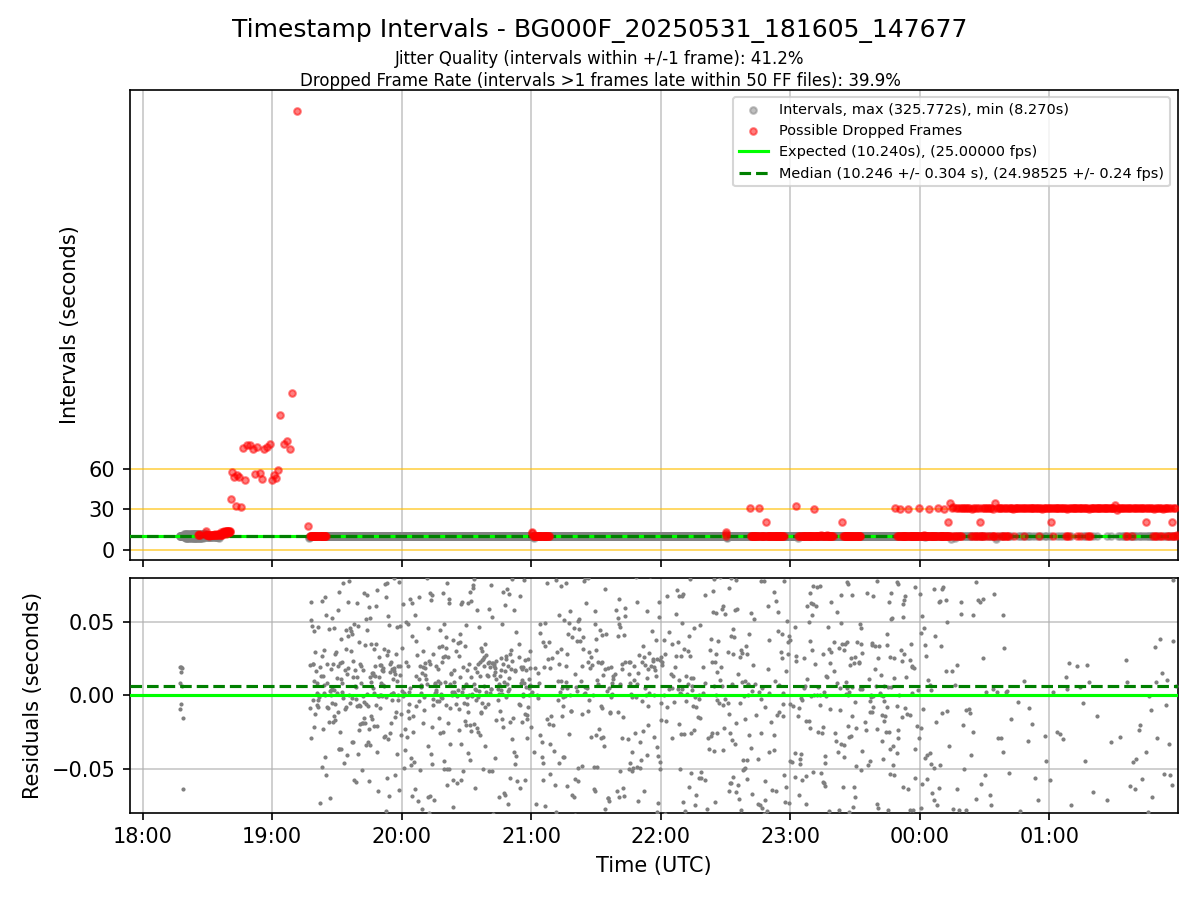The image size is (1200, 900).
Task: Click the "Residuals (seconds)" y-axis label
Action: (x=32, y=695)
